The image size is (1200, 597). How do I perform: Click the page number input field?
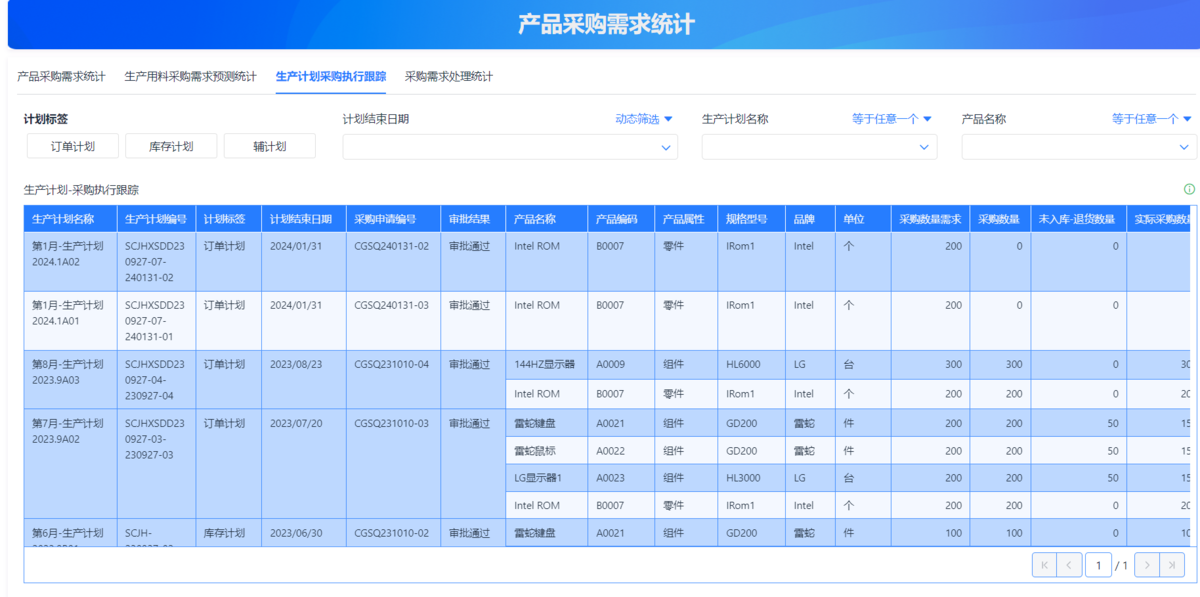pyautogui.click(x=1098, y=566)
